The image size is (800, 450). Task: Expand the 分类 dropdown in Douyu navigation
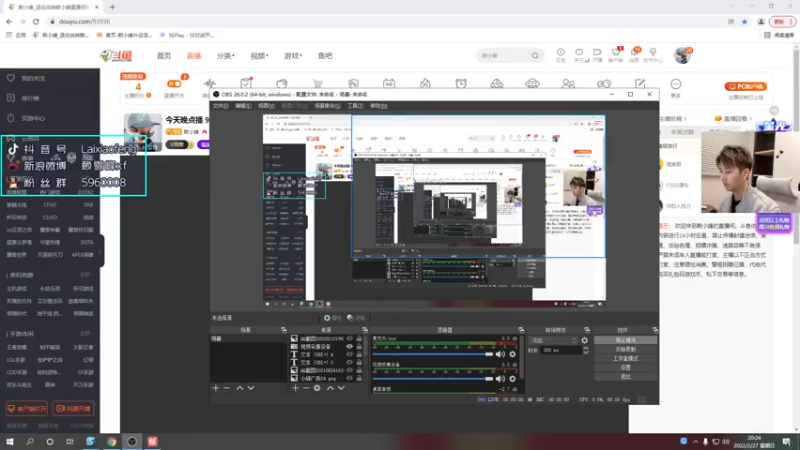[226, 56]
